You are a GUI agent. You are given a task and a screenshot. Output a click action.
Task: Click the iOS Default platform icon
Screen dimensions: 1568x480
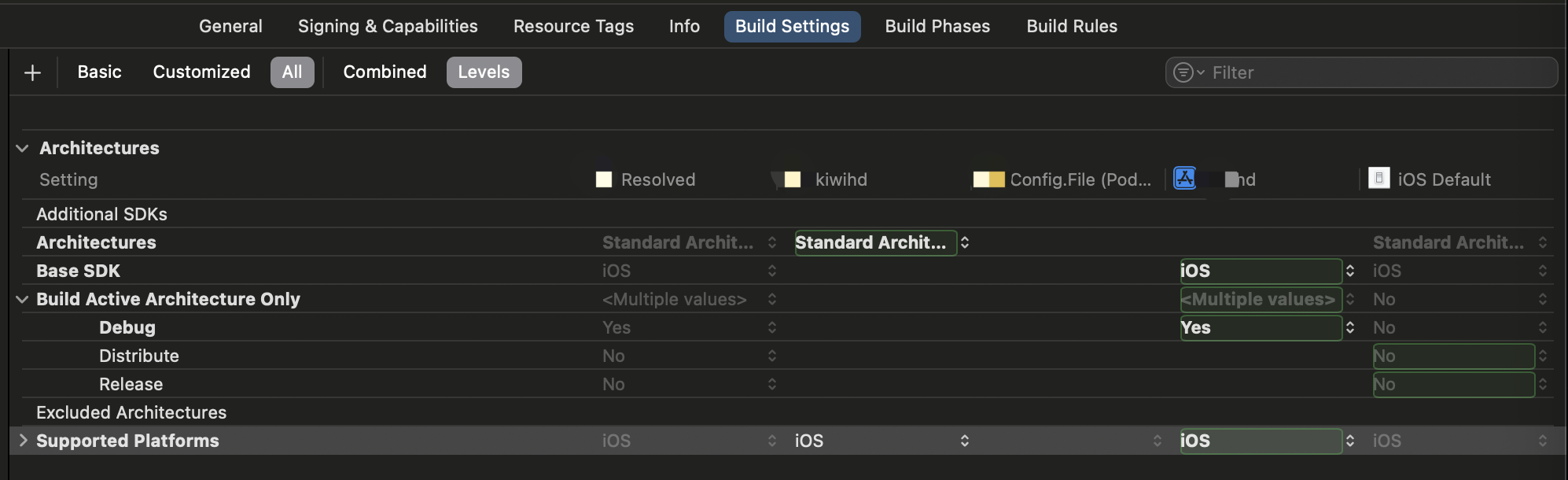point(1378,179)
